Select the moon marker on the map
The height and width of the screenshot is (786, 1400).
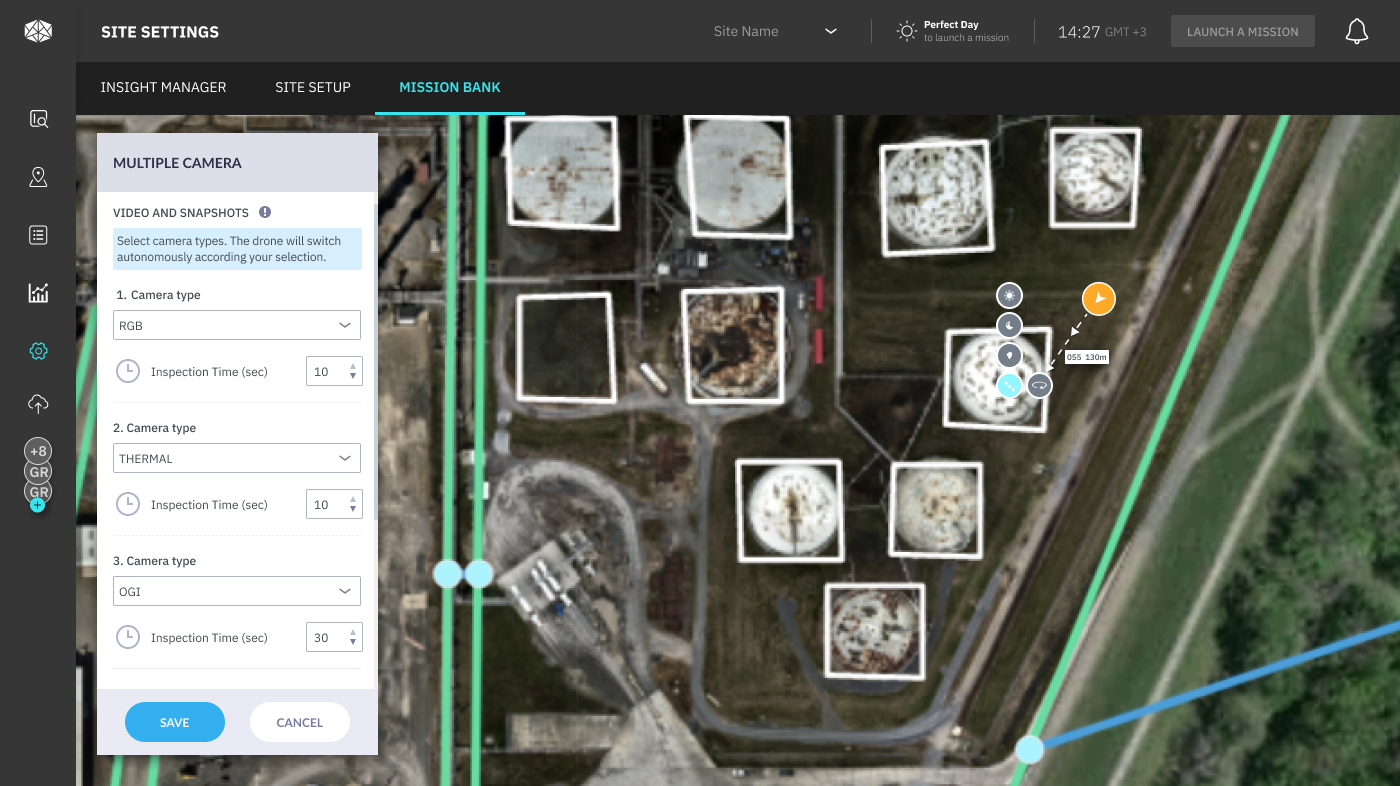[1009, 325]
